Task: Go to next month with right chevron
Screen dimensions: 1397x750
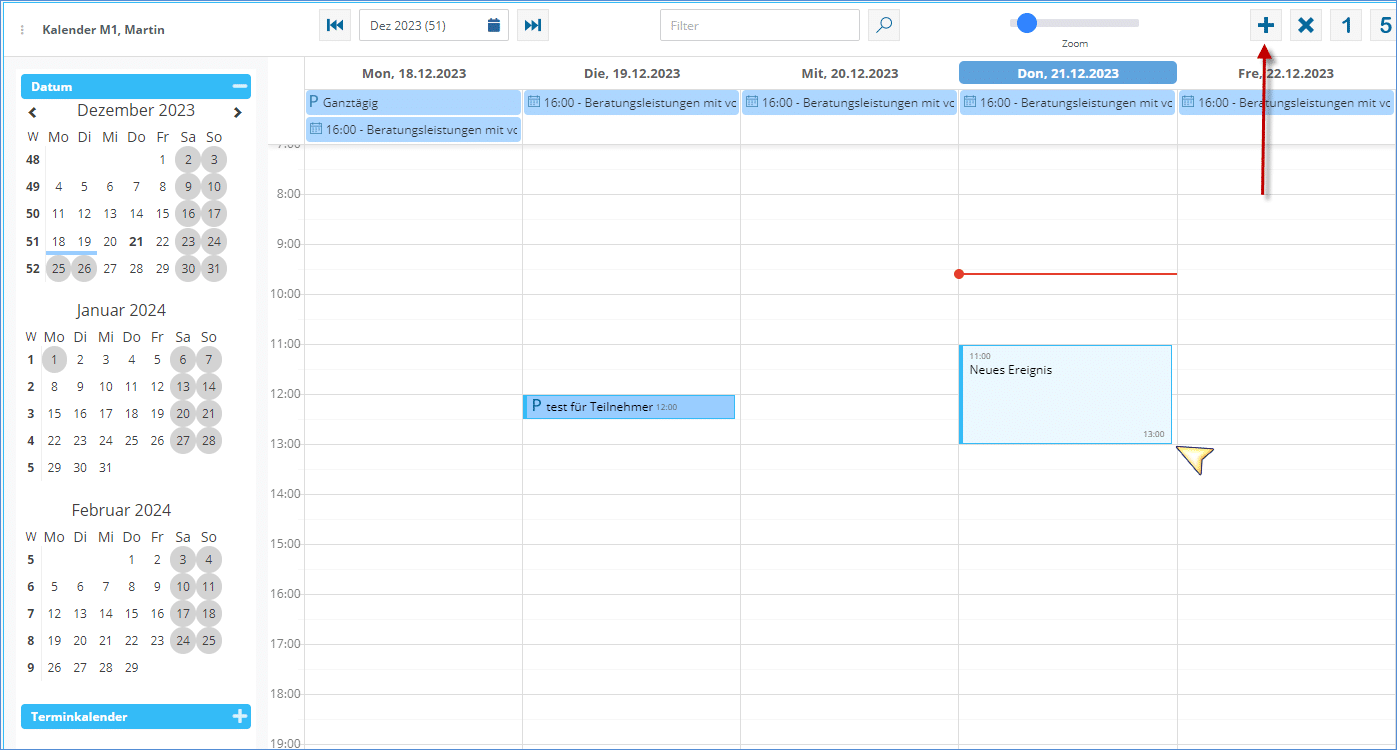Action: coord(237,113)
